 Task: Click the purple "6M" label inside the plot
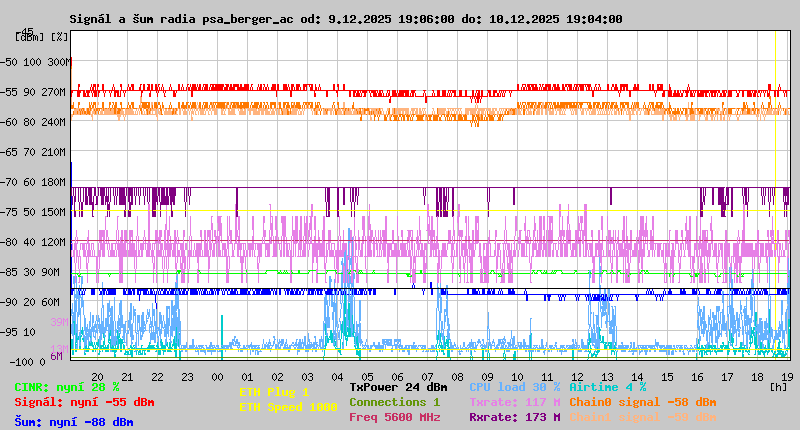57,356
